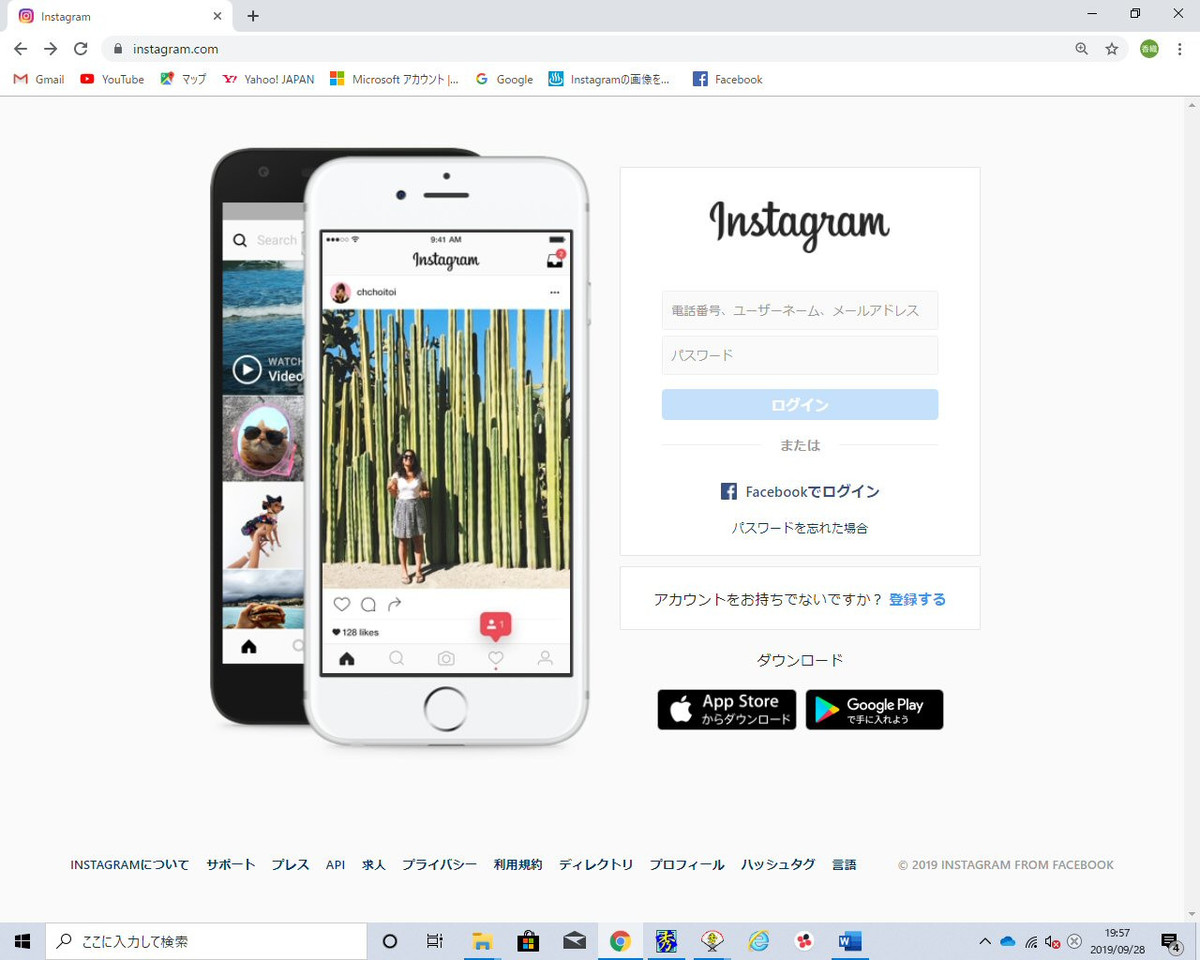
Task: Open the Windows Start menu
Action: pos(22,941)
